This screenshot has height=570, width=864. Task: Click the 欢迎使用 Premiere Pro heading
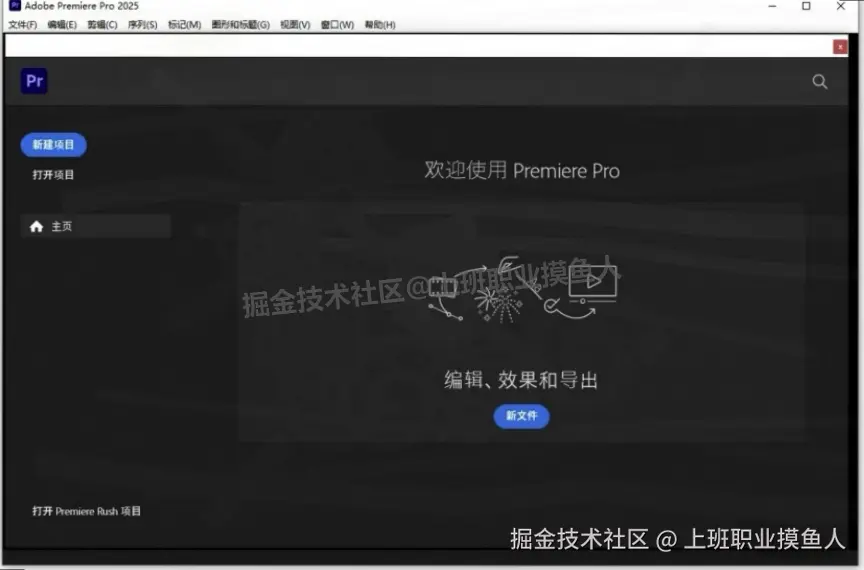click(x=522, y=170)
